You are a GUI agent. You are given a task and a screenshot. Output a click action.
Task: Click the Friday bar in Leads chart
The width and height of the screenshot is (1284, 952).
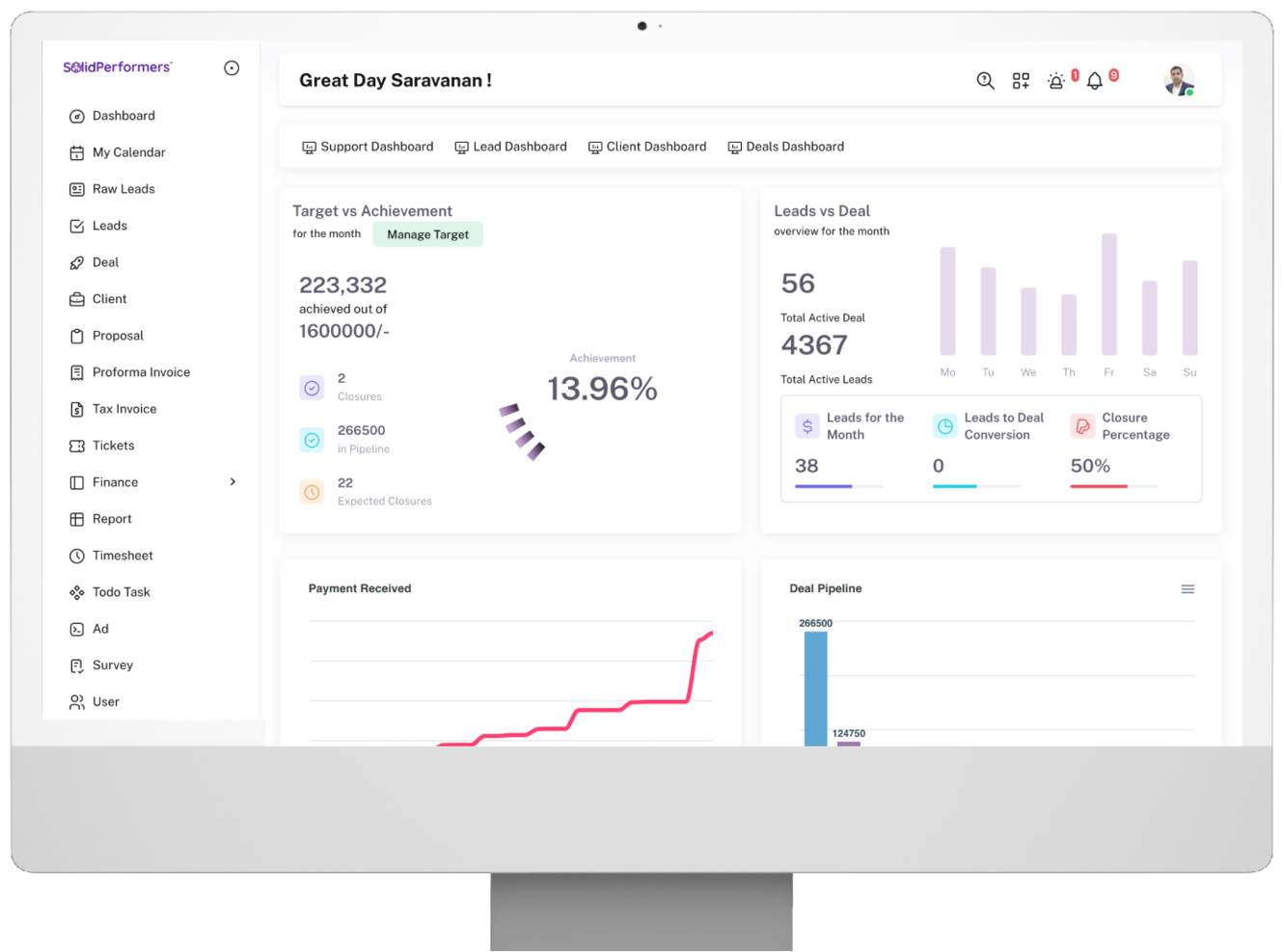tap(1109, 294)
